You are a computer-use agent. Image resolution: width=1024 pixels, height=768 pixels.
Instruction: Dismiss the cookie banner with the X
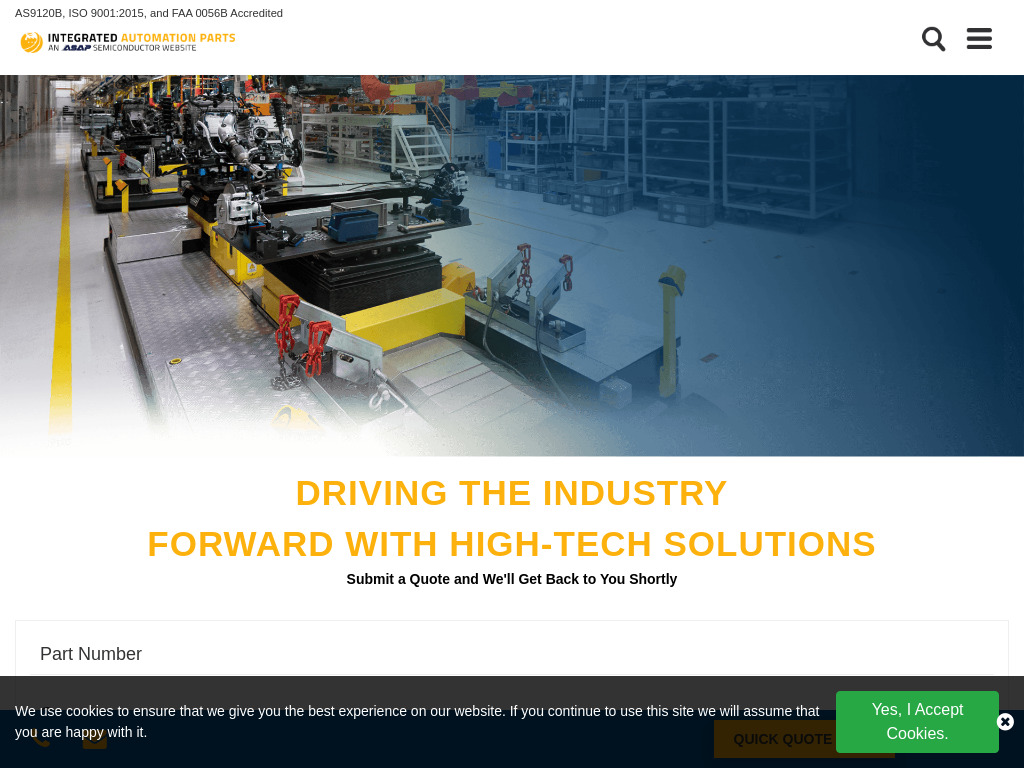[1005, 722]
